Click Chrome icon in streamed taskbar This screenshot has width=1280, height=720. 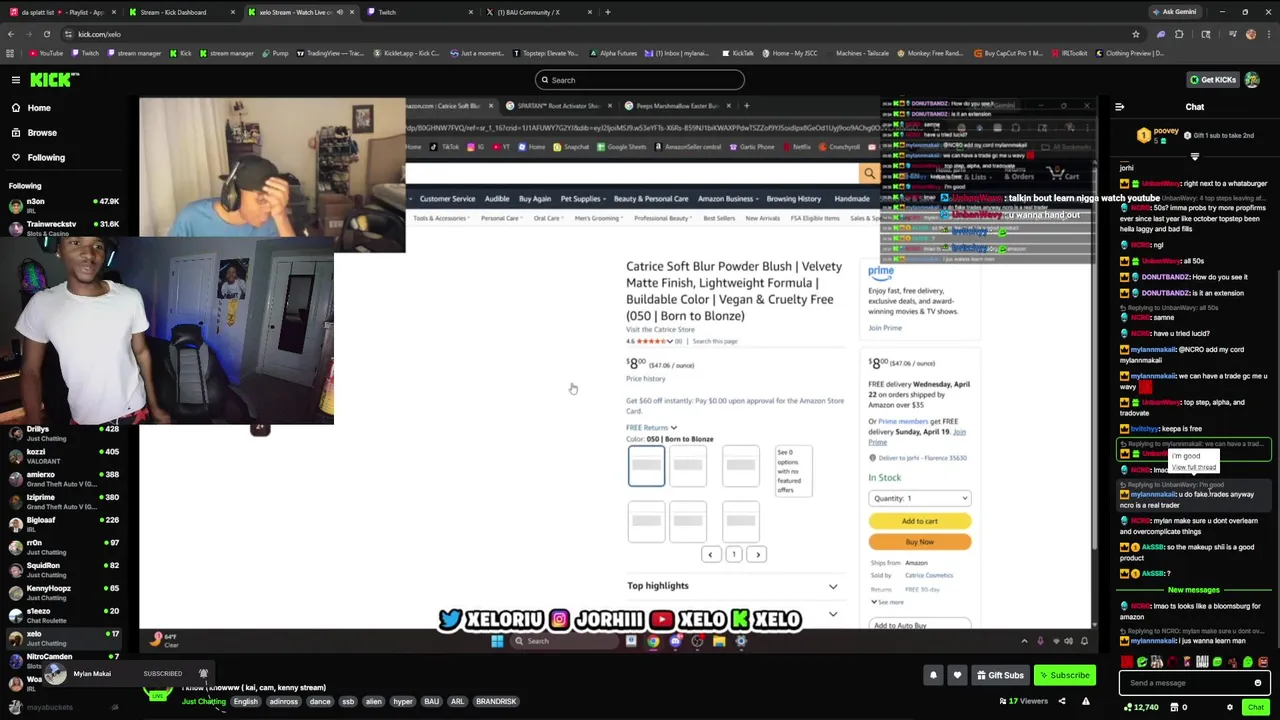(x=653, y=642)
